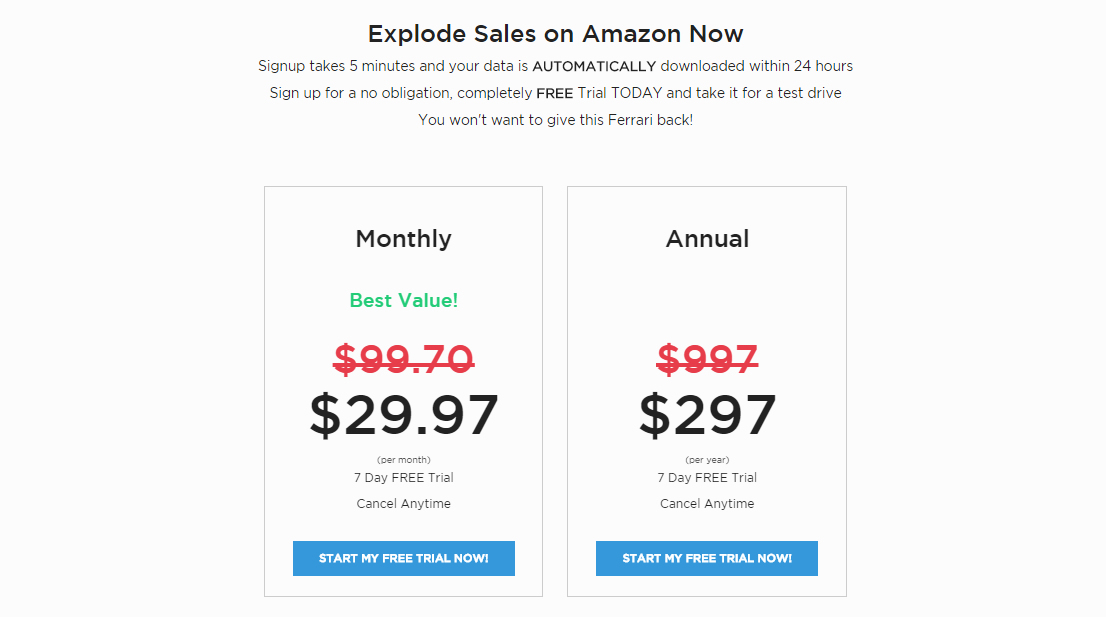Click the Ferrari back sentence
The image size is (1106, 617).
555,120
